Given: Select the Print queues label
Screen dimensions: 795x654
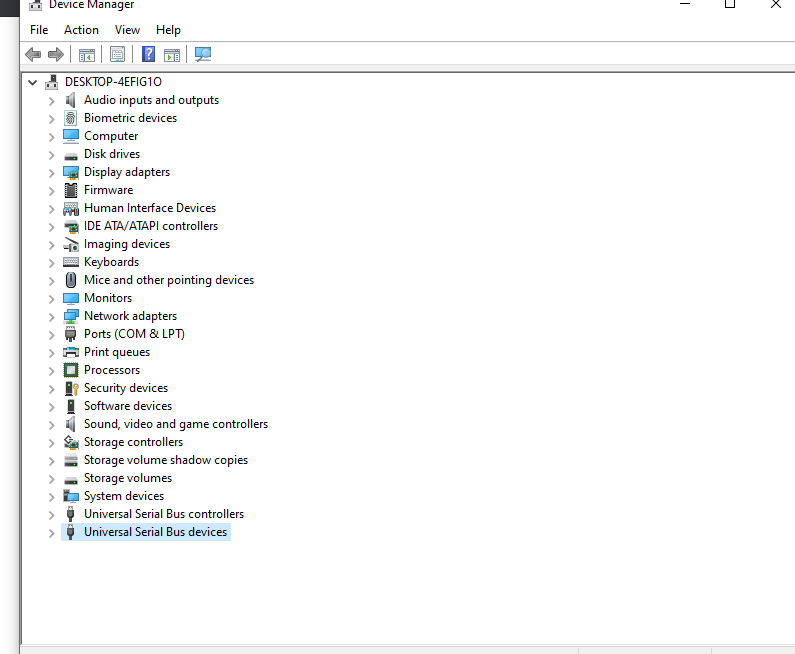Looking at the screenshot, I should [117, 352].
